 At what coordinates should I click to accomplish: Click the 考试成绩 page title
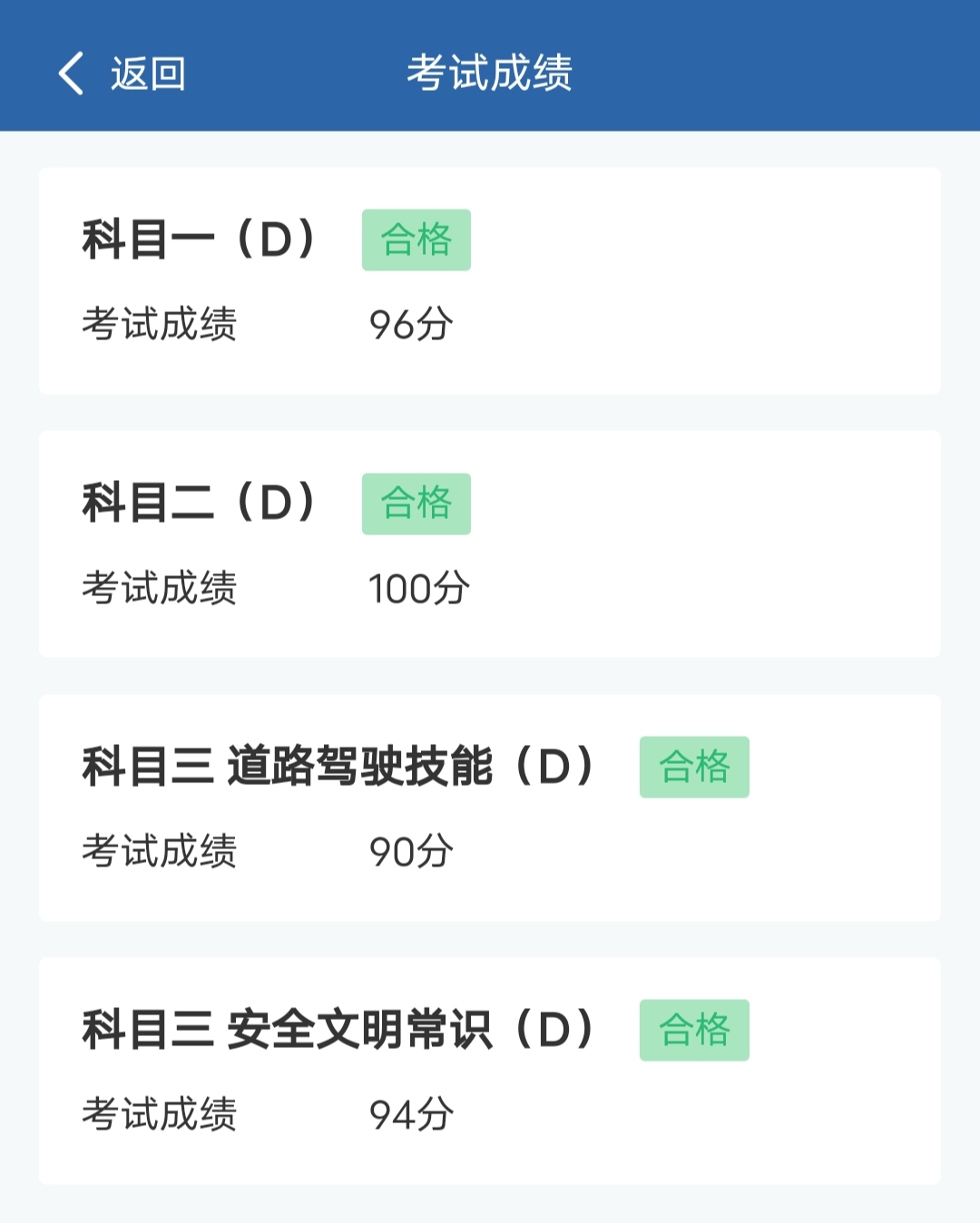(489, 73)
